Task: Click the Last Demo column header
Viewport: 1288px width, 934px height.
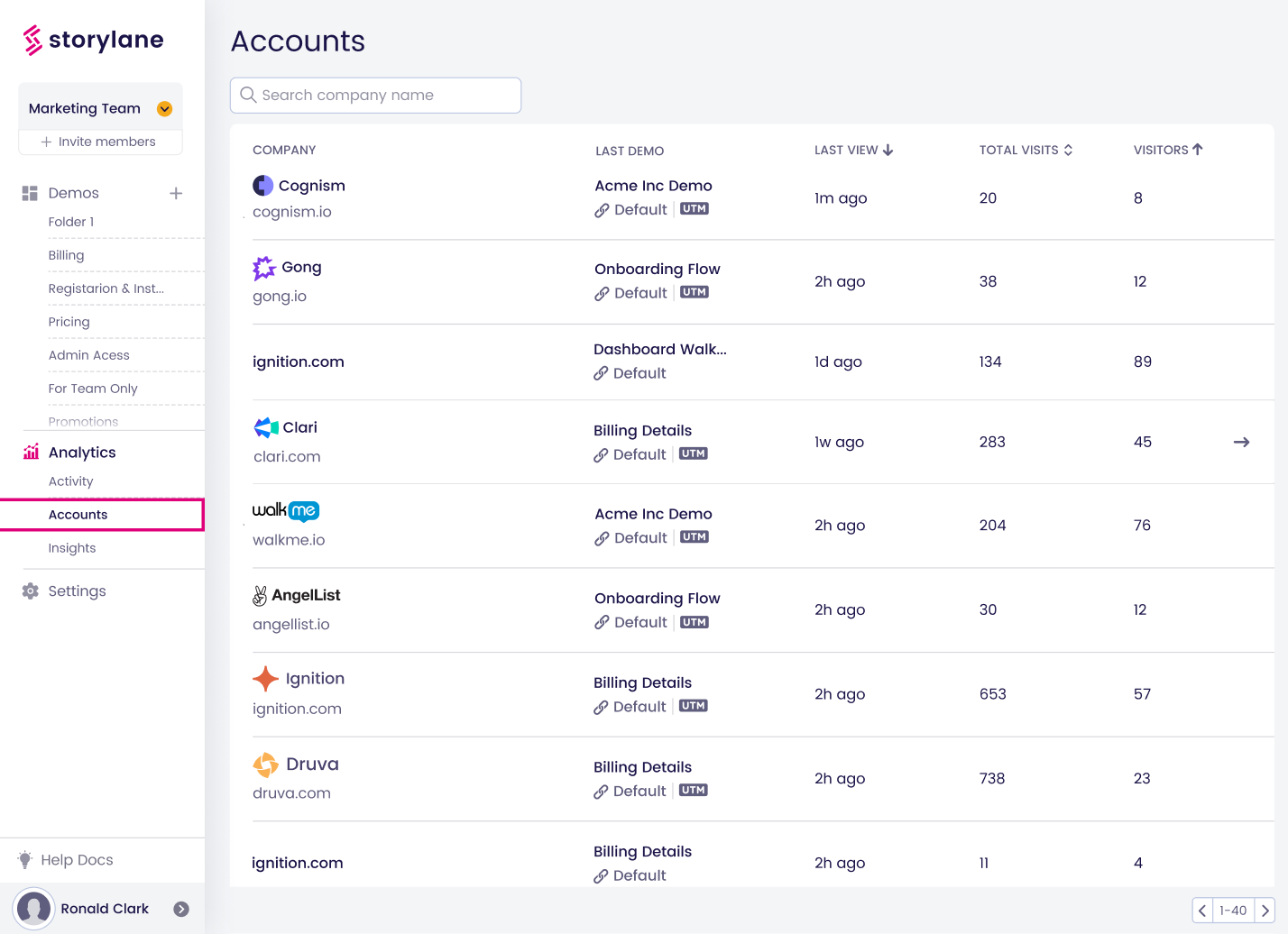Action: point(630,151)
